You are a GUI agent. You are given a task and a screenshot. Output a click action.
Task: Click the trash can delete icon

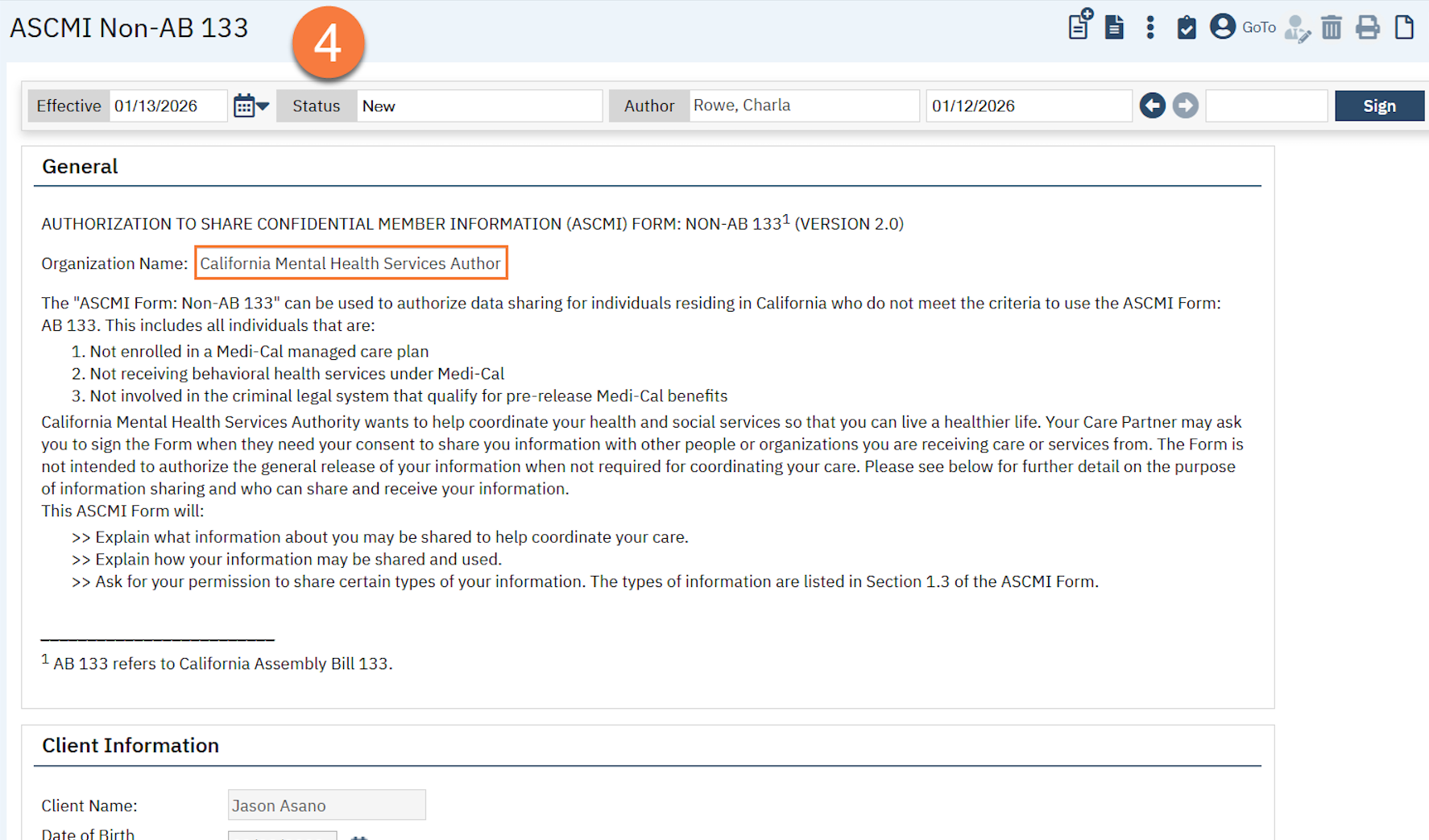pyautogui.click(x=1332, y=27)
